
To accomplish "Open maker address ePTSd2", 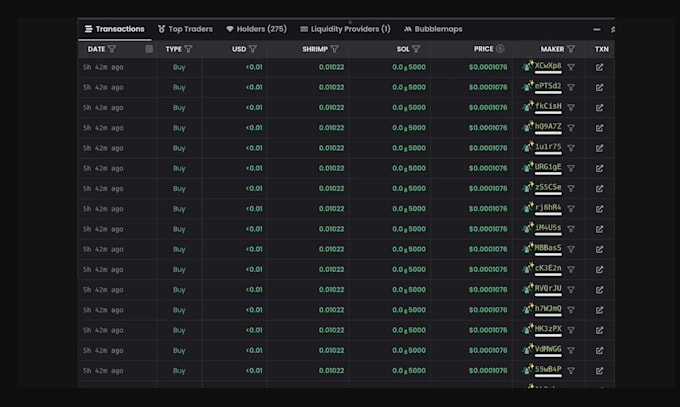I will tap(548, 86).
